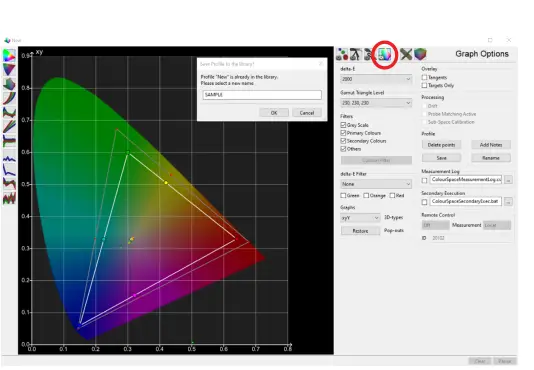Viewport: 534px width, 370px height.
Task: Enable the Secondary Execution checkbox
Action: click(424, 202)
